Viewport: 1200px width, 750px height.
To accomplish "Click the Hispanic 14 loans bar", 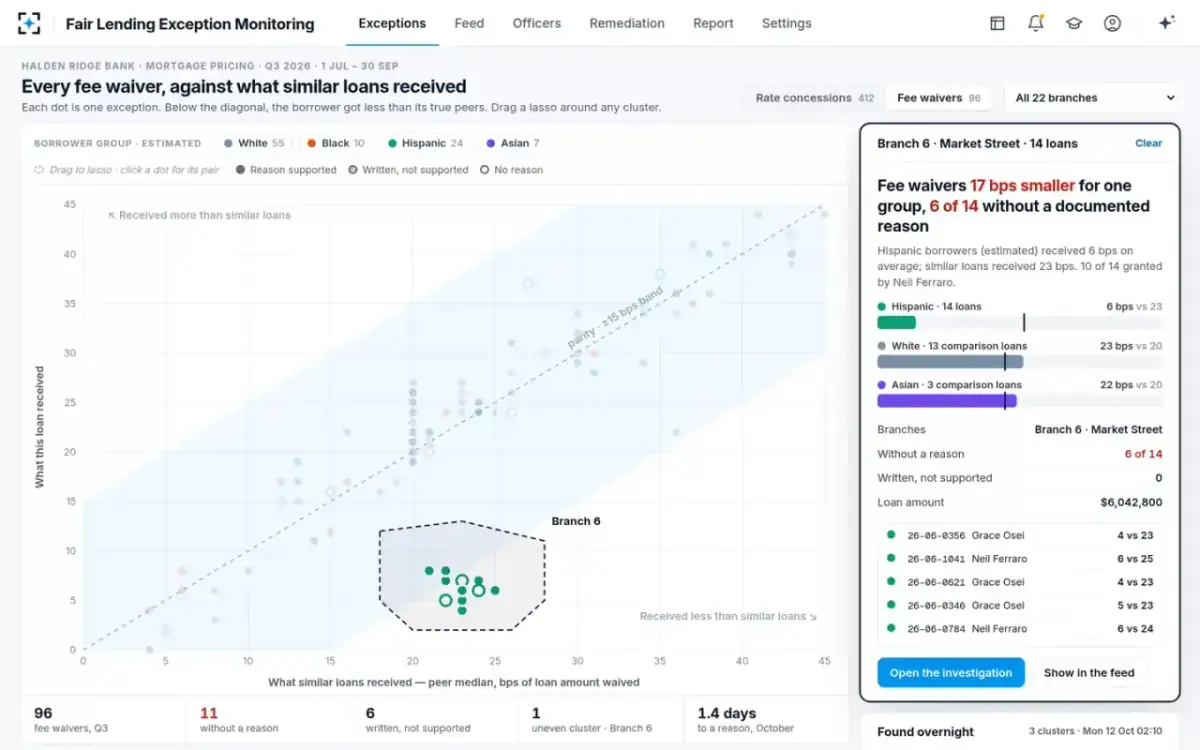I will coord(1020,322).
